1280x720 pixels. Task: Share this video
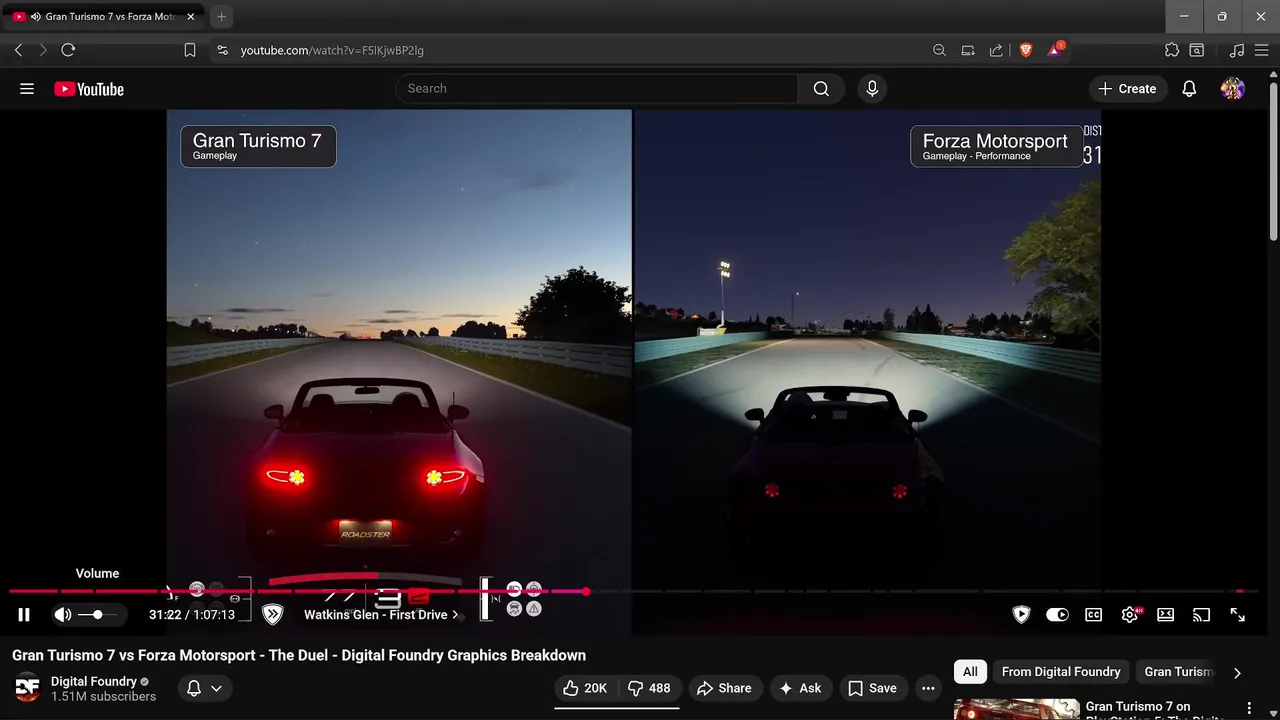(724, 688)
